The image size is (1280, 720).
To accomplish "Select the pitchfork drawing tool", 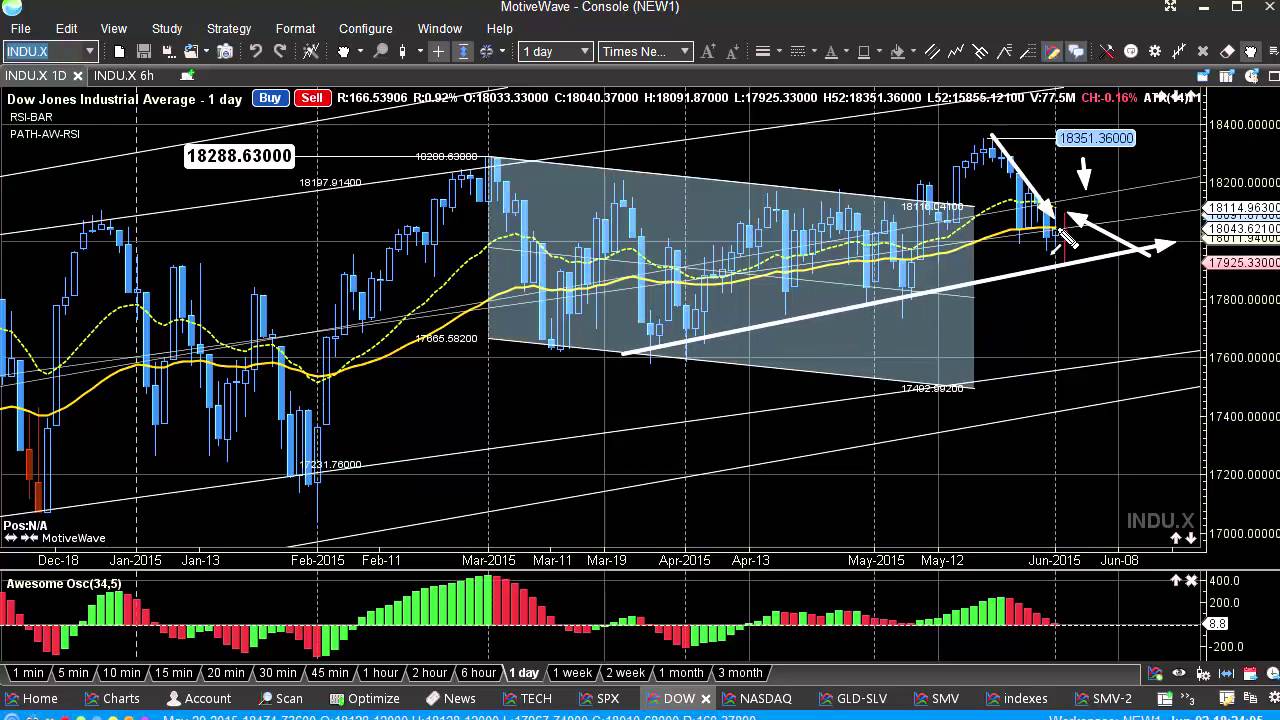I will click(980, 51).
